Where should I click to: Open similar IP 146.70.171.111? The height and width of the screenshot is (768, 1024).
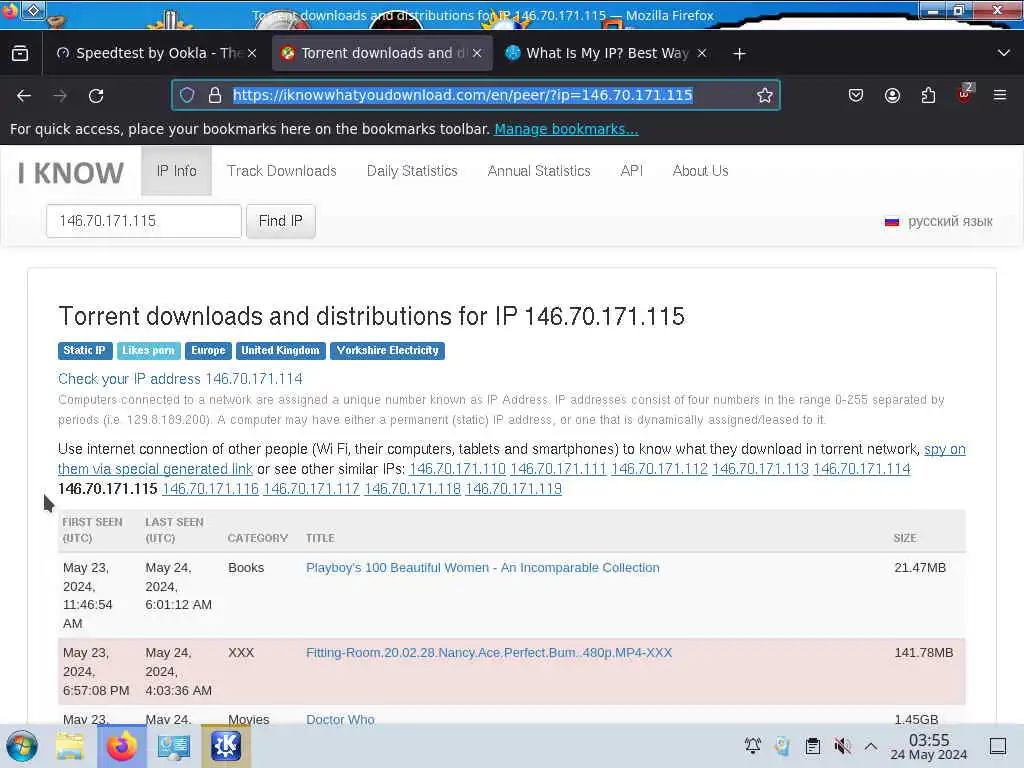(x=558, y=469)
